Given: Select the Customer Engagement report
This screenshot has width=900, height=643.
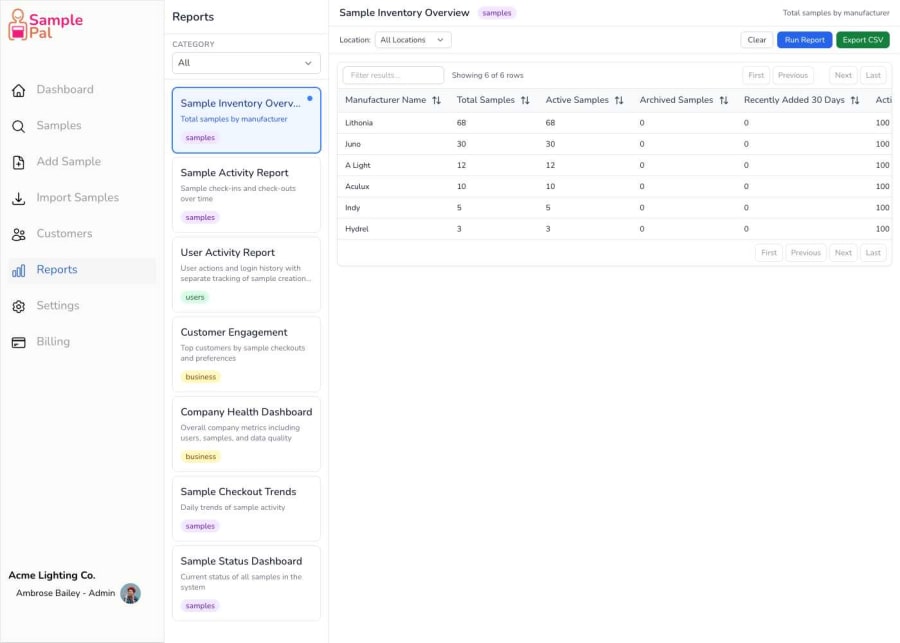Looking at the screenshot, I should tap(246, 355).
